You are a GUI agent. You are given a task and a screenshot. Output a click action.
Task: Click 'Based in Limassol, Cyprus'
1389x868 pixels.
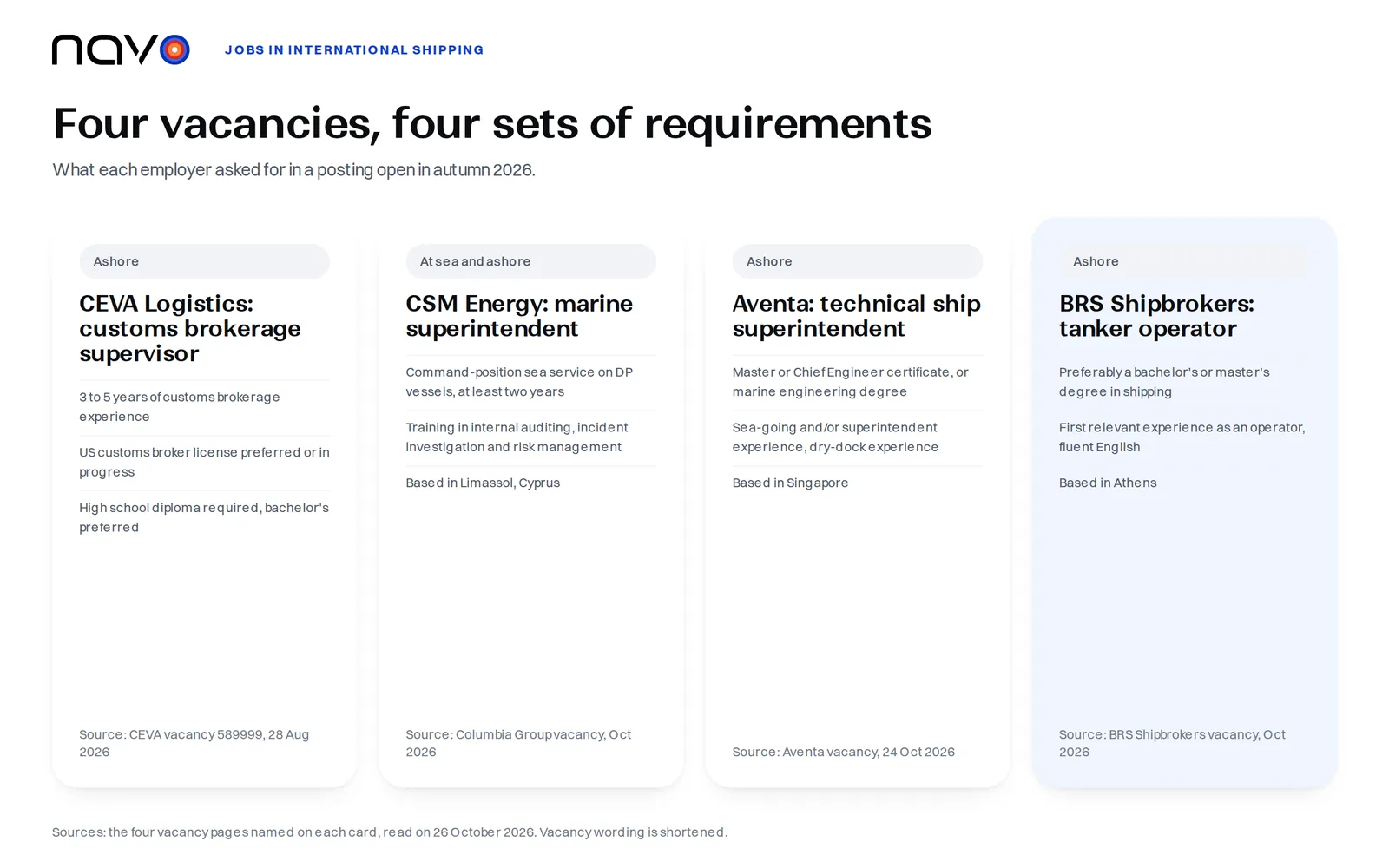[483, 483]
